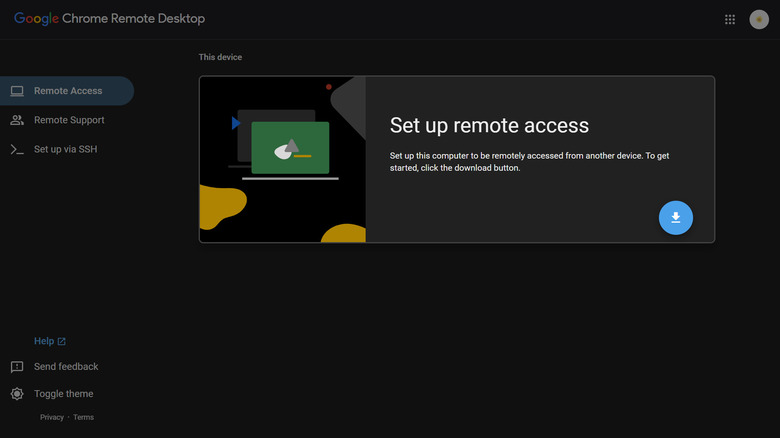Select Remote Access in the sidebar
Viewport: 780px width, 438px height.
coord(67,91)
